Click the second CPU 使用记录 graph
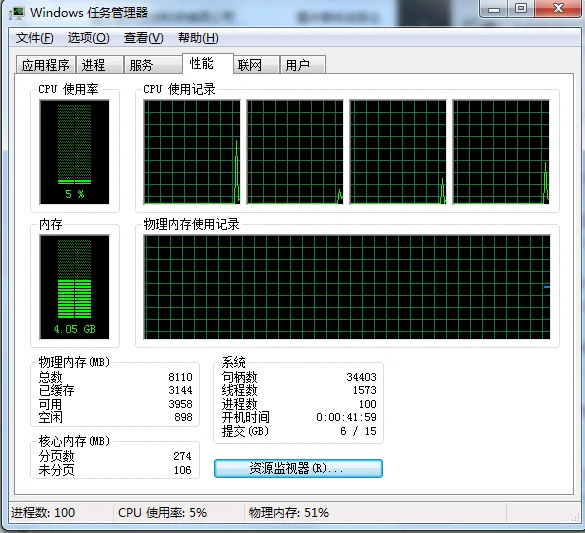This screenshot has width=585, height=533. [295, 152]
